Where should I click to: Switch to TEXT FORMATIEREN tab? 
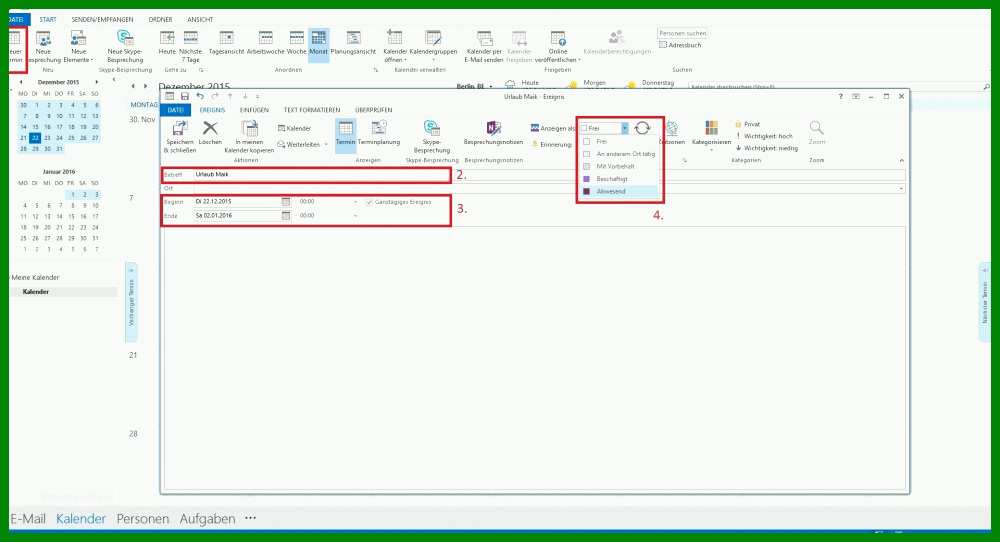312,110
